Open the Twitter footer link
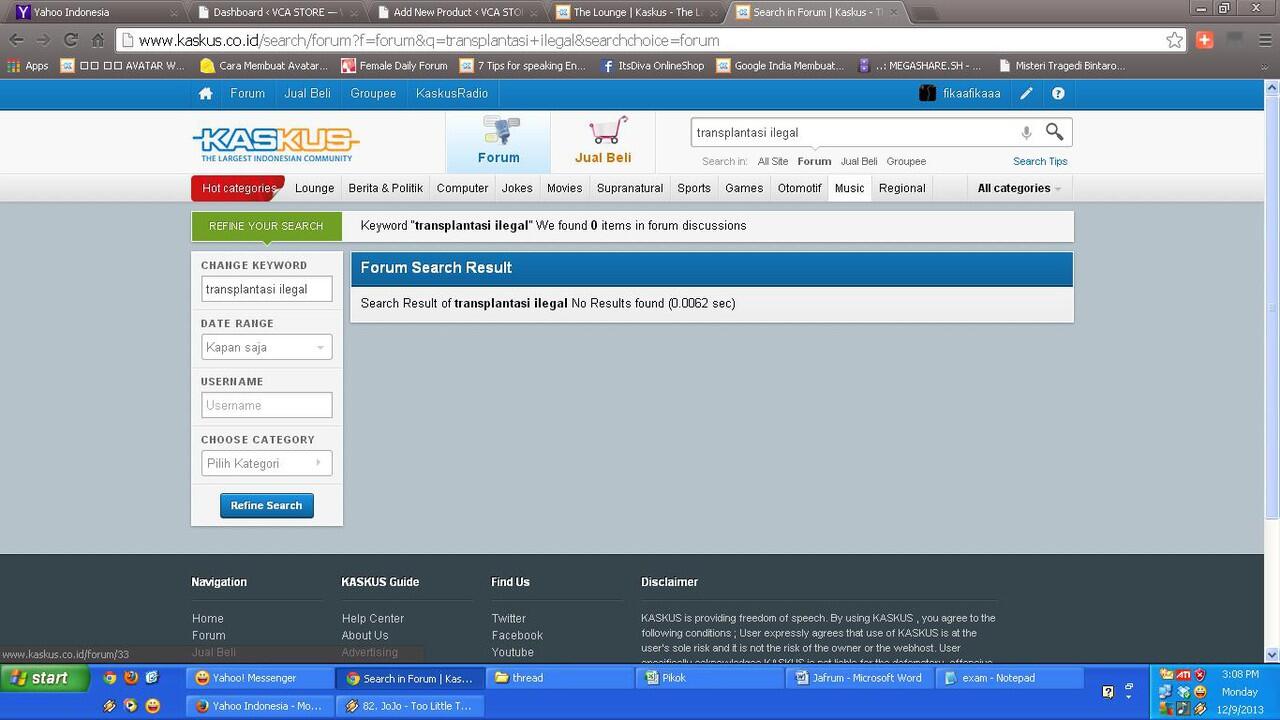This screenshot has width=1280, height=720. point(508,619)
